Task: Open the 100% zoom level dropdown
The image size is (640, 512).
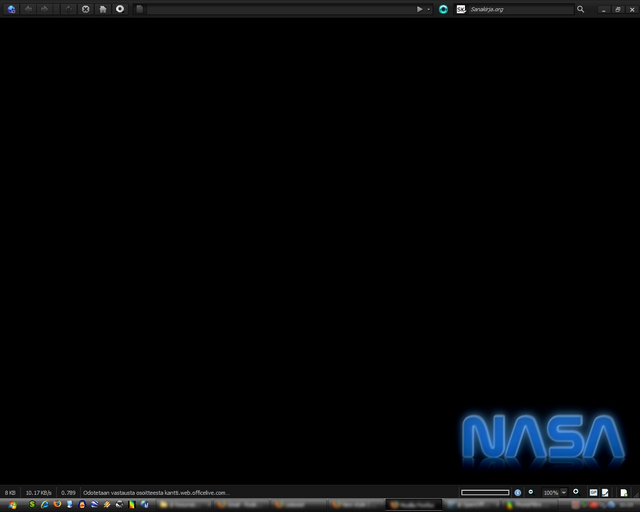Action: pyautogui.click(x=564, y=492)
